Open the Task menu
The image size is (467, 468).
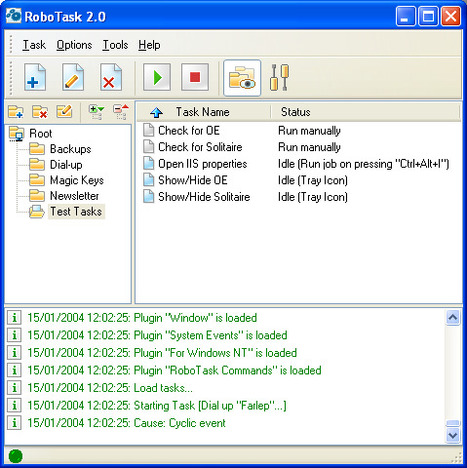click(34, 45)
